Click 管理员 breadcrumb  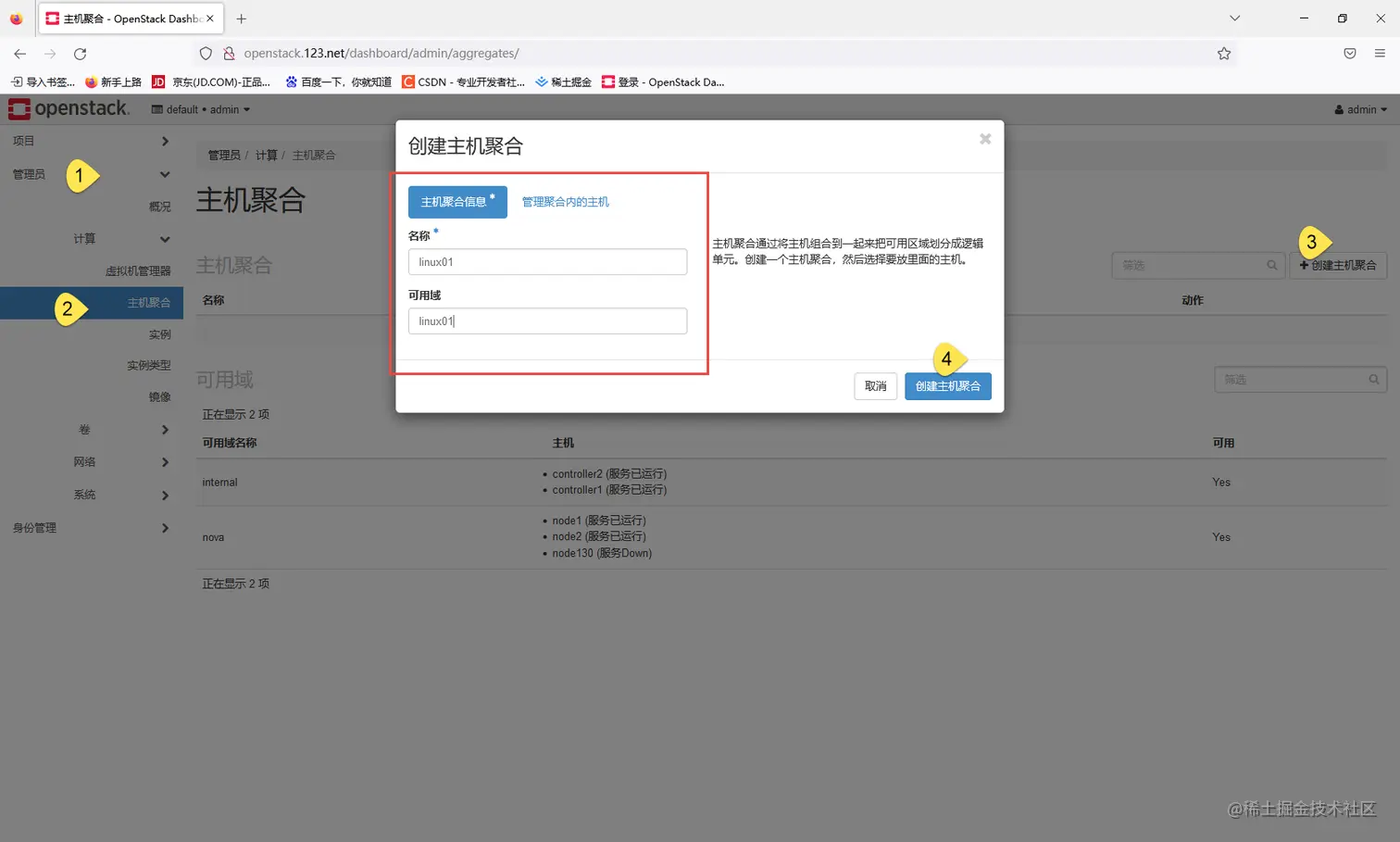click(224, 156)
